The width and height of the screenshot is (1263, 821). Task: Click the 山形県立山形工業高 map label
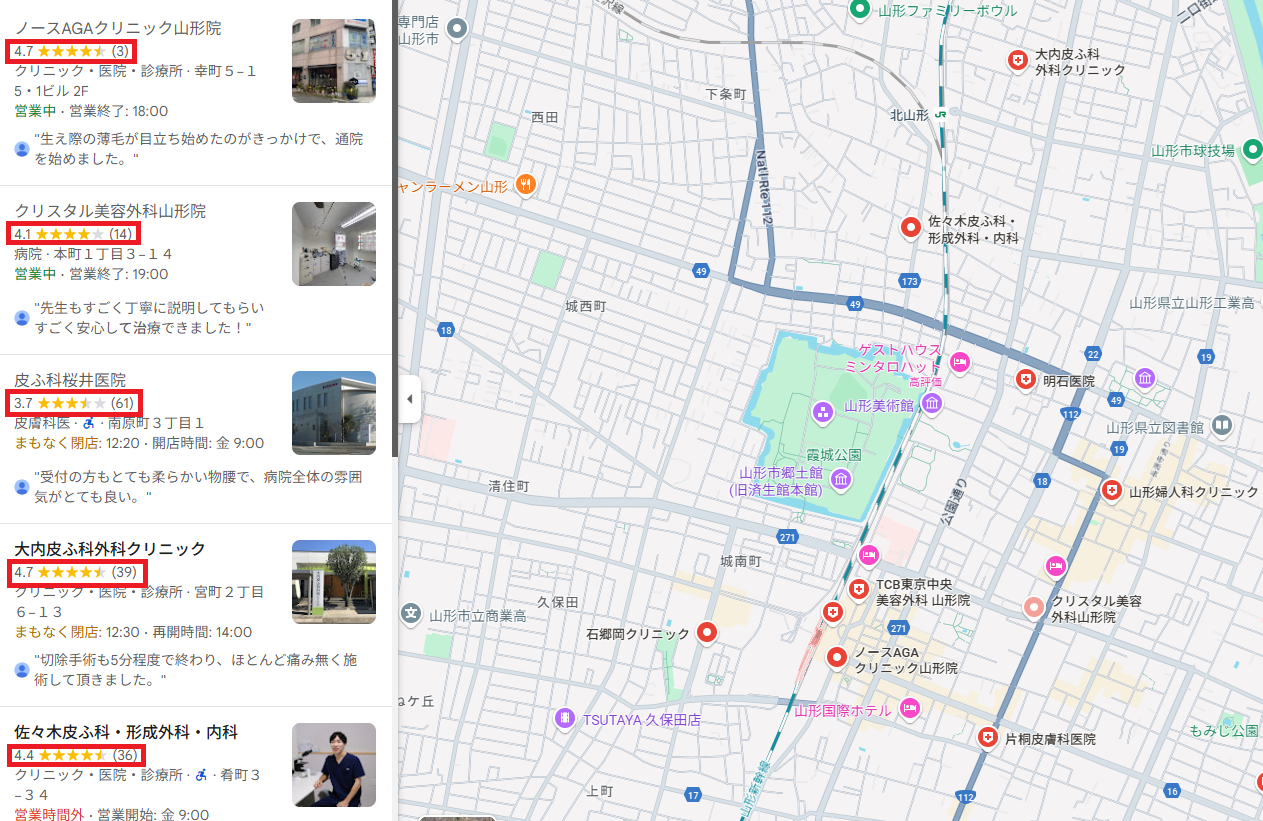[1192, 302]
